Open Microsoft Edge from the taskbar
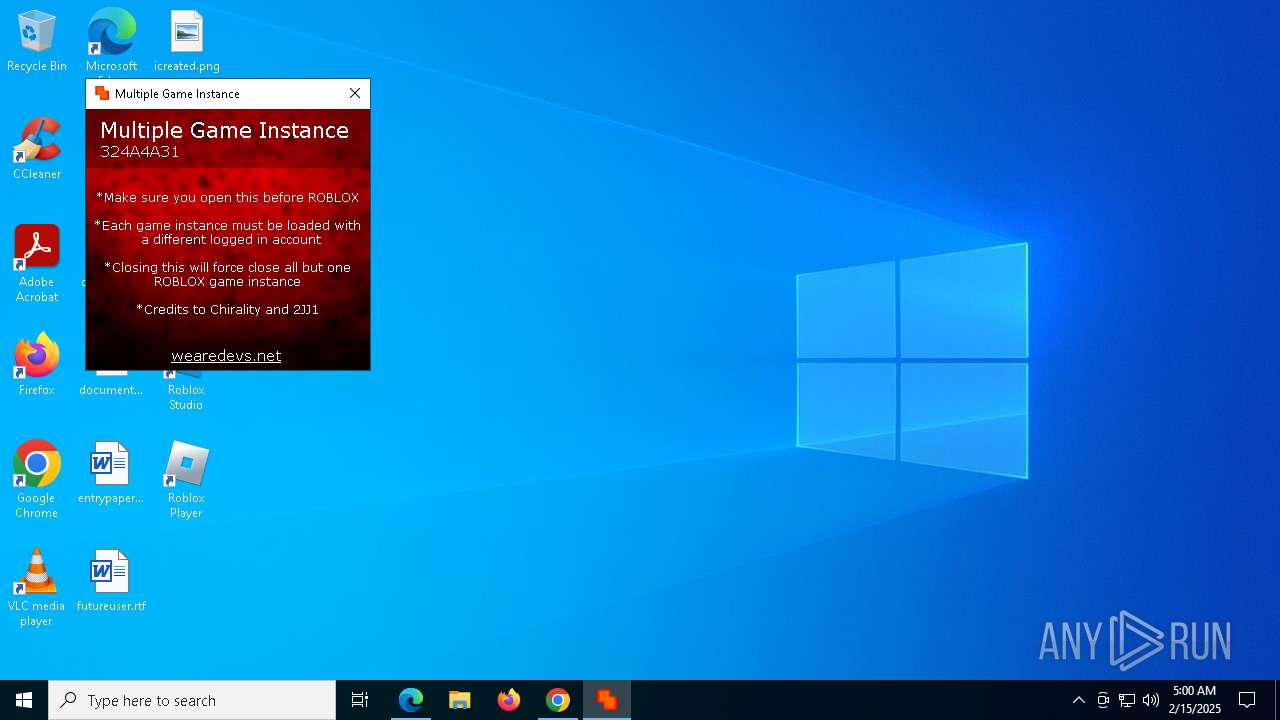Viewport: 1280px width, 720px height. (x=410, y=700)
